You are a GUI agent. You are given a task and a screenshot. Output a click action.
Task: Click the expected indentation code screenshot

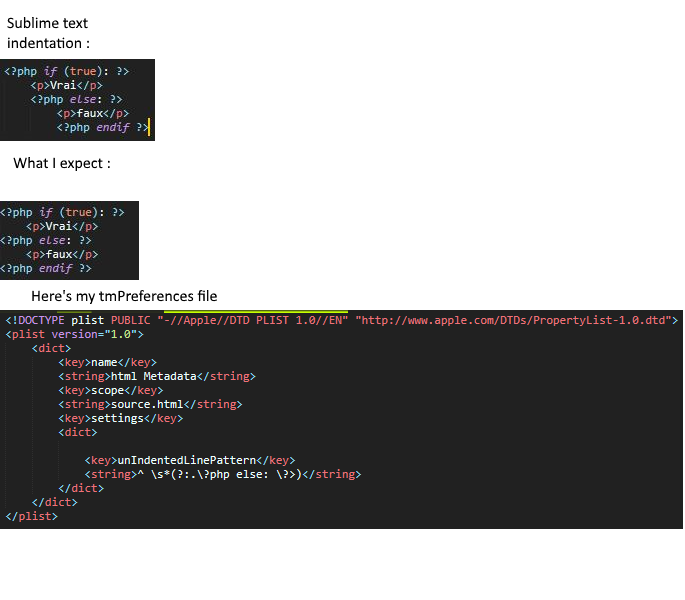(69, 240)
